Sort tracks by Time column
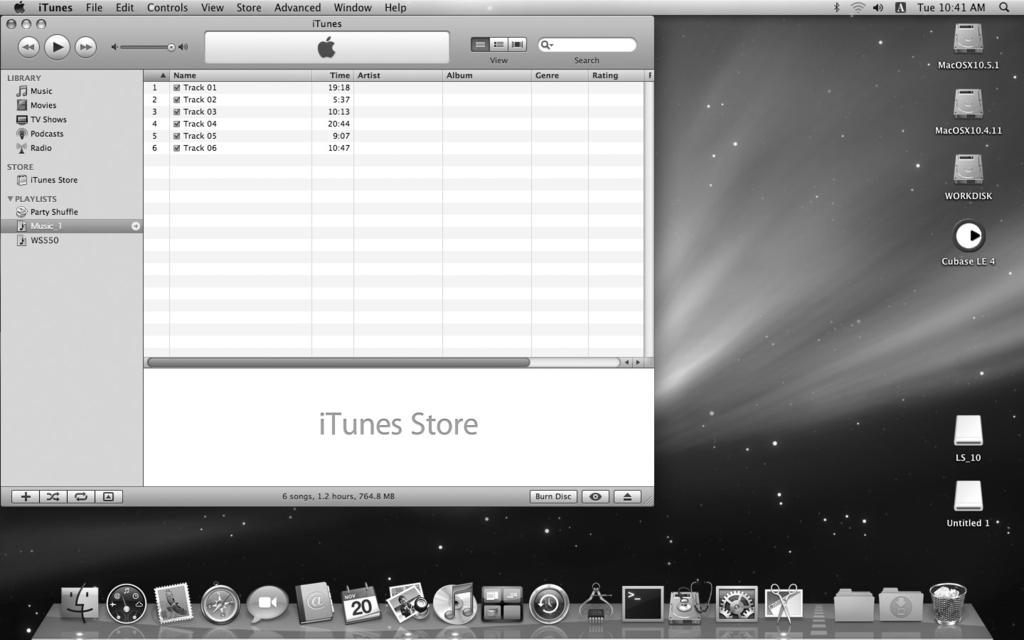Image resolution: width=1024 pixels, height=640 pixels. [332, 76]
